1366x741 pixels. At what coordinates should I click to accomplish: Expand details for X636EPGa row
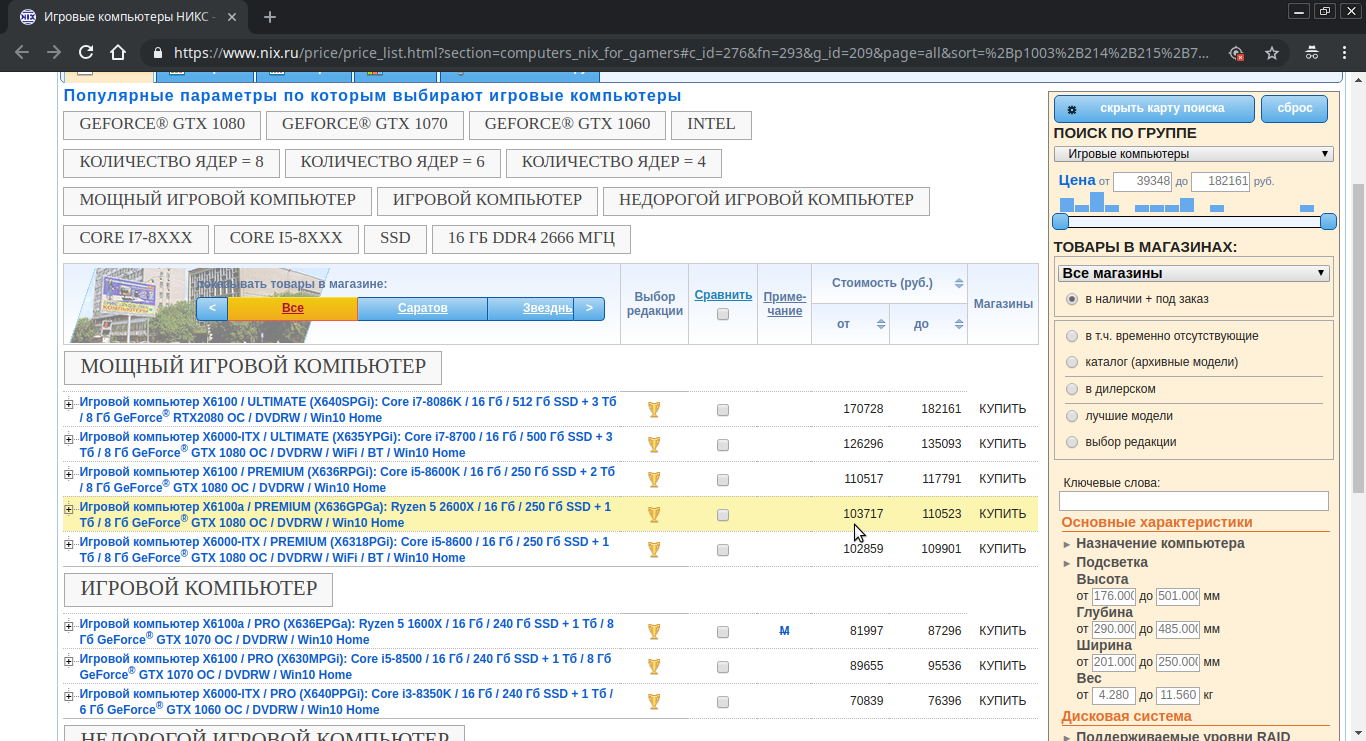pyautogui.click(x=69, y=626)
